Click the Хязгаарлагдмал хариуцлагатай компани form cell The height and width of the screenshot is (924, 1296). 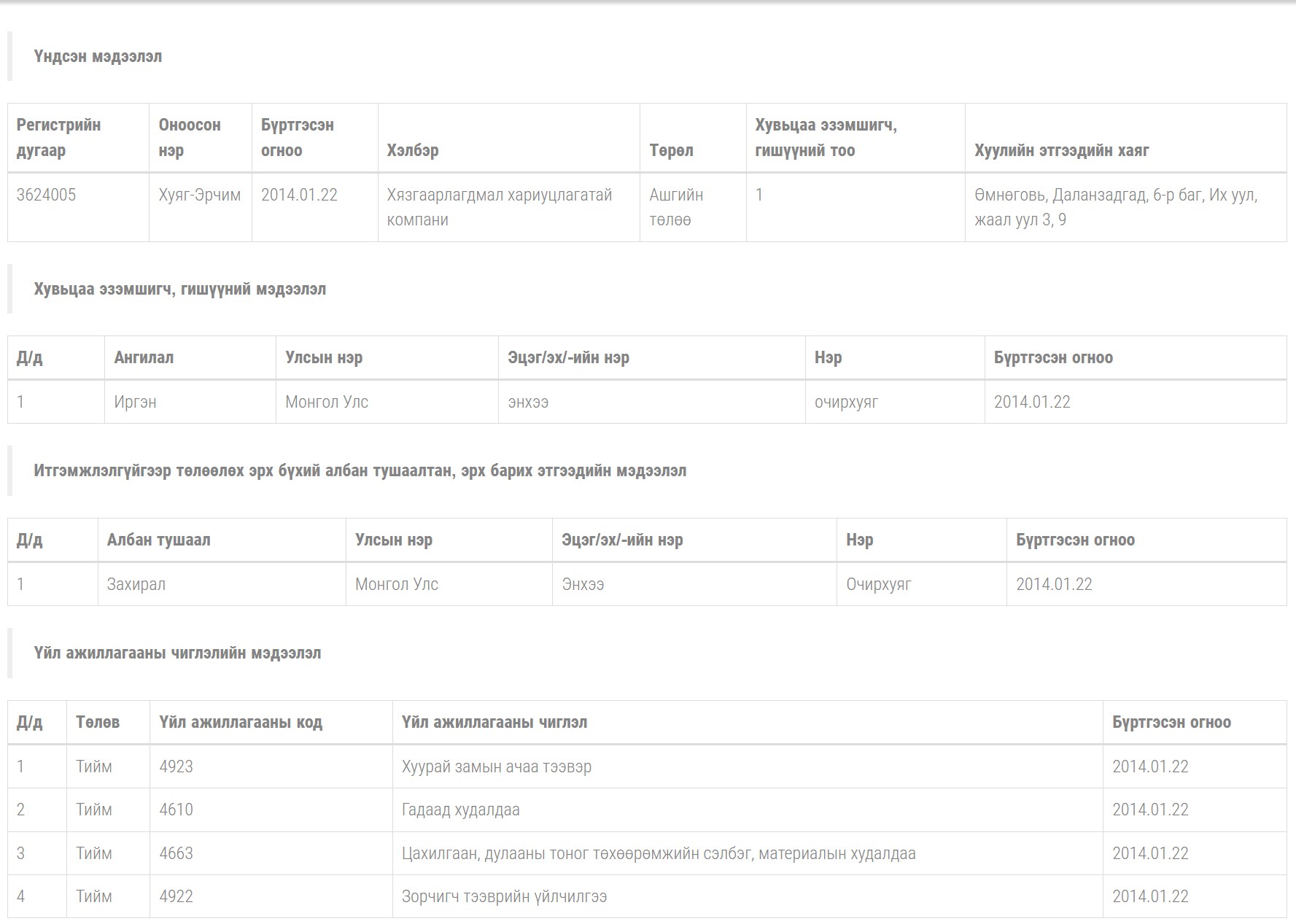click(x=499, y=207)
